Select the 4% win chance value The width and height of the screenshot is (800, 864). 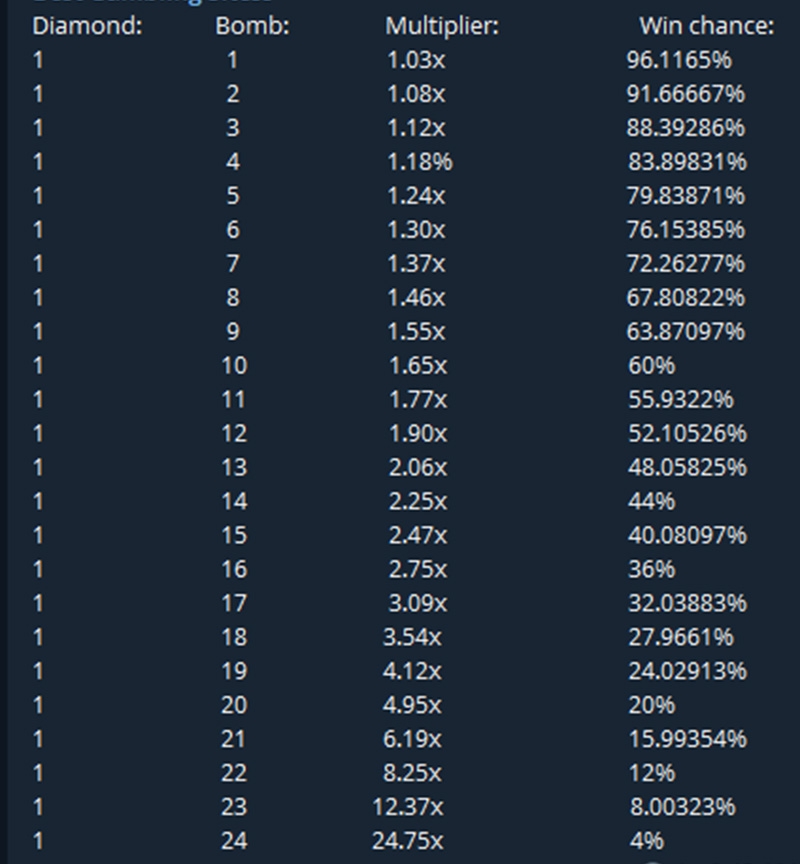(x=645, y=840)
